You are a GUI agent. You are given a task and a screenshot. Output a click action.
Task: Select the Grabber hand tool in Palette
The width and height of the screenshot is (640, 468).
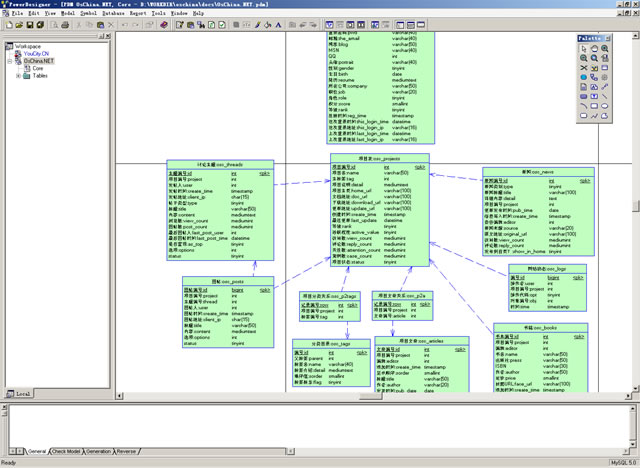click(x=594, y=49)
